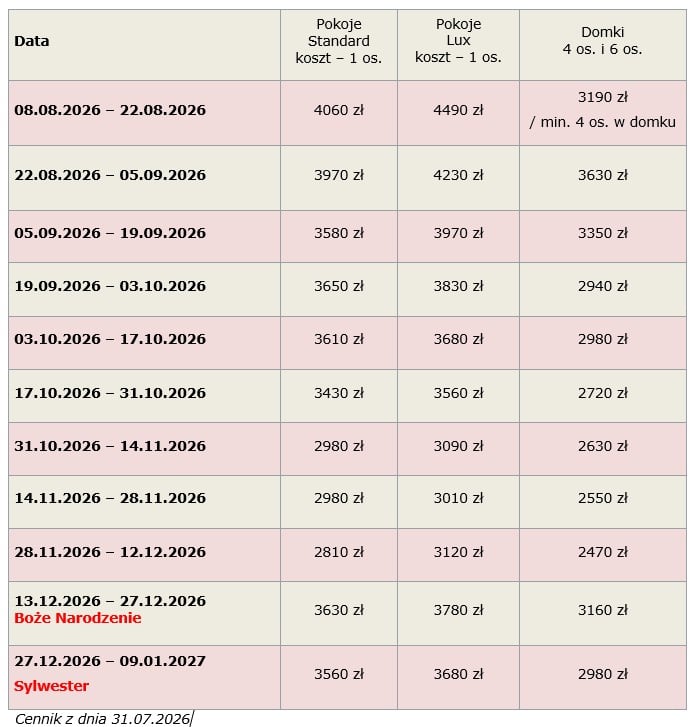Select date range 31.10.2026 – 14.11.2026

tap(110, 446)
